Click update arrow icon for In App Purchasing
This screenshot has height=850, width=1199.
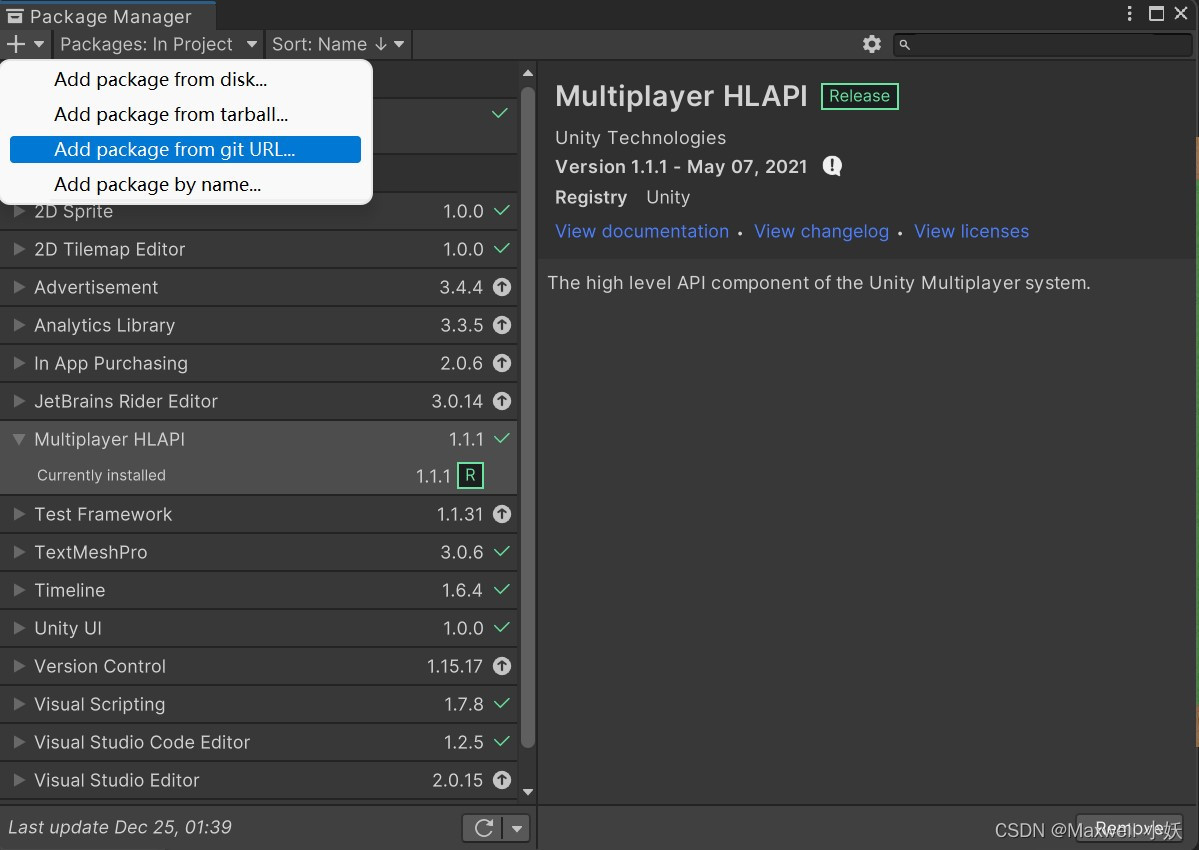point(502,363)
